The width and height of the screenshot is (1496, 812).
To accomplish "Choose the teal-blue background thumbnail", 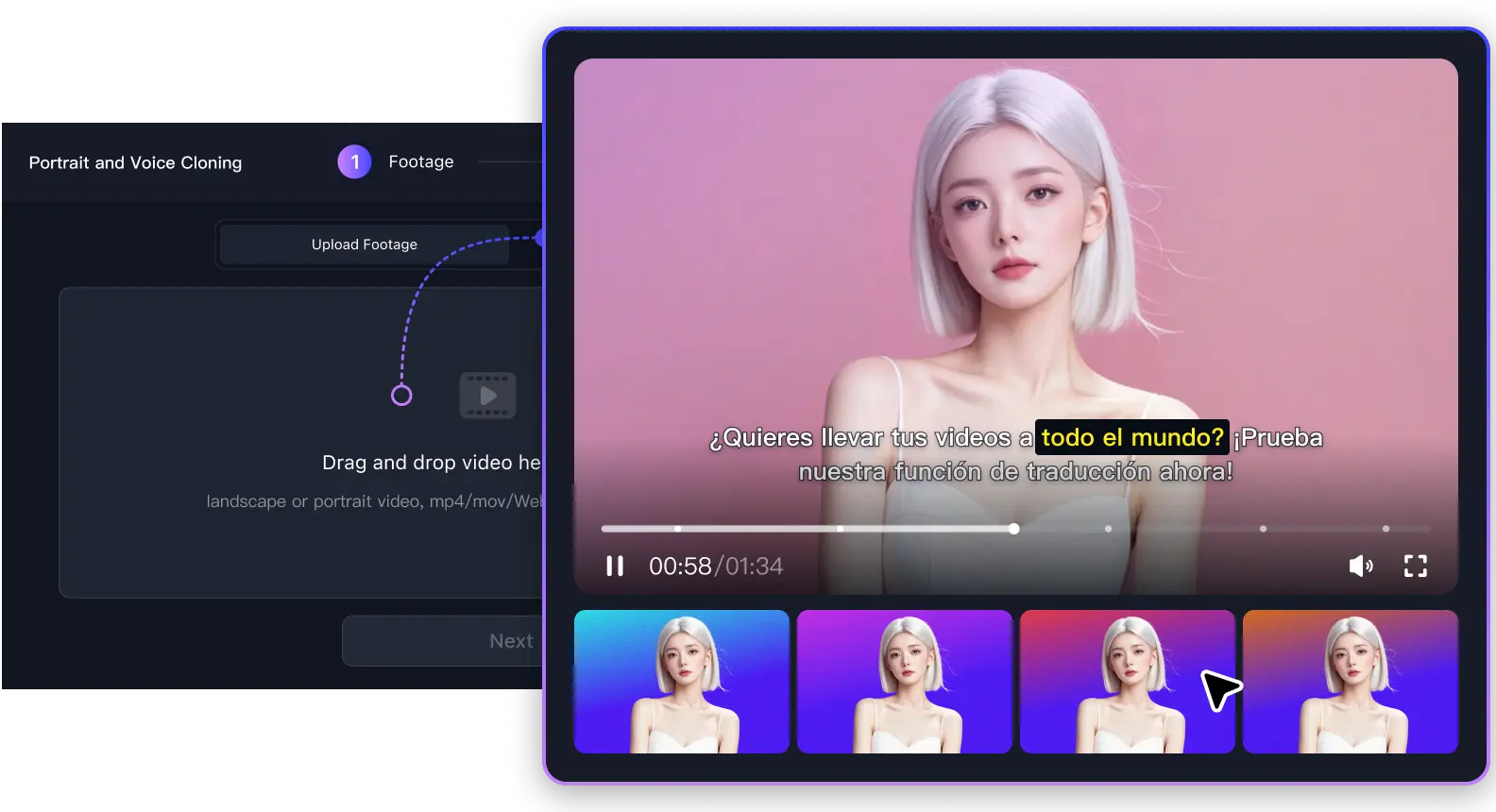I will 681,682.
